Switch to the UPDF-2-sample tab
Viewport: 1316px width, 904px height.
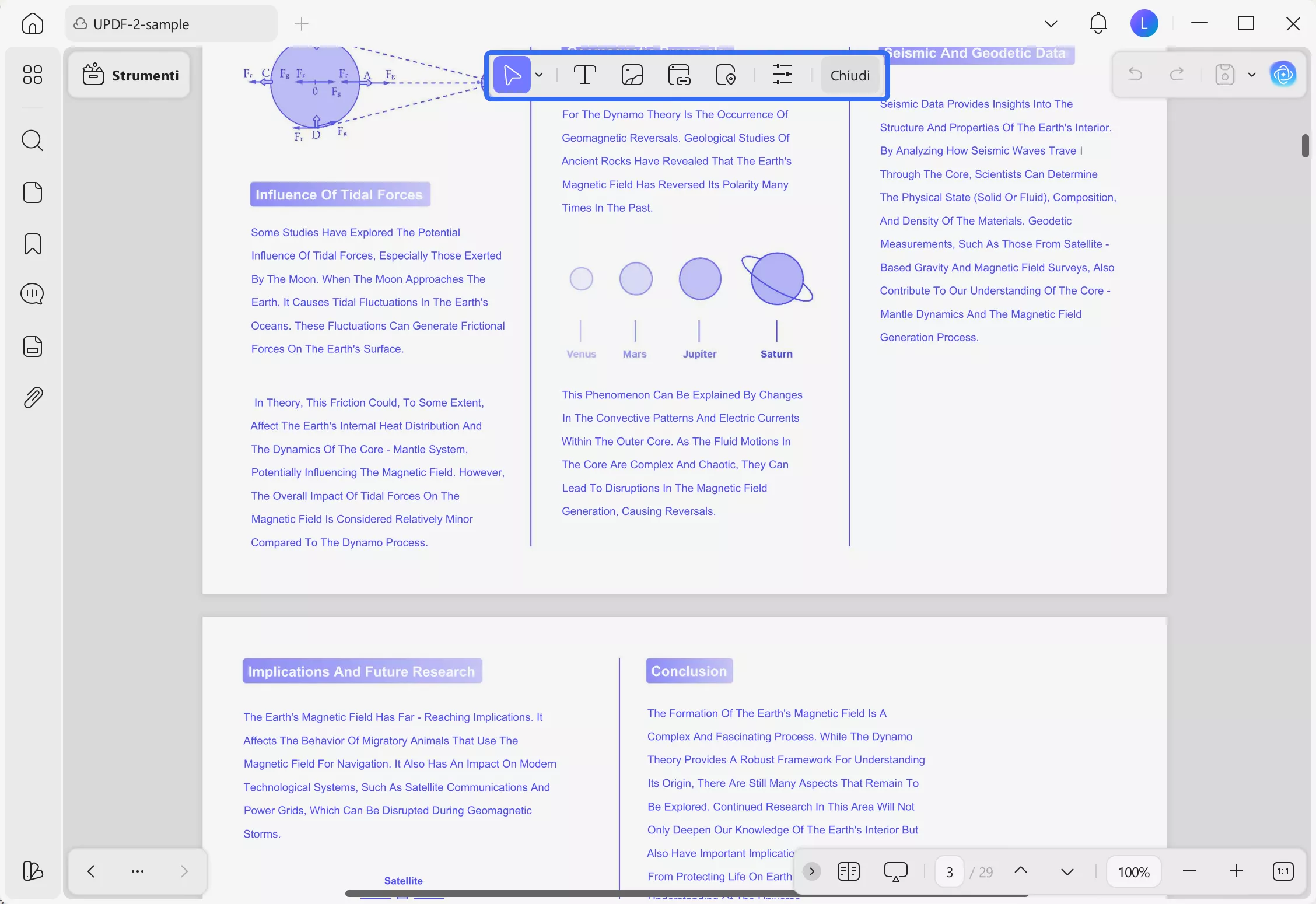tap(170, 24)
